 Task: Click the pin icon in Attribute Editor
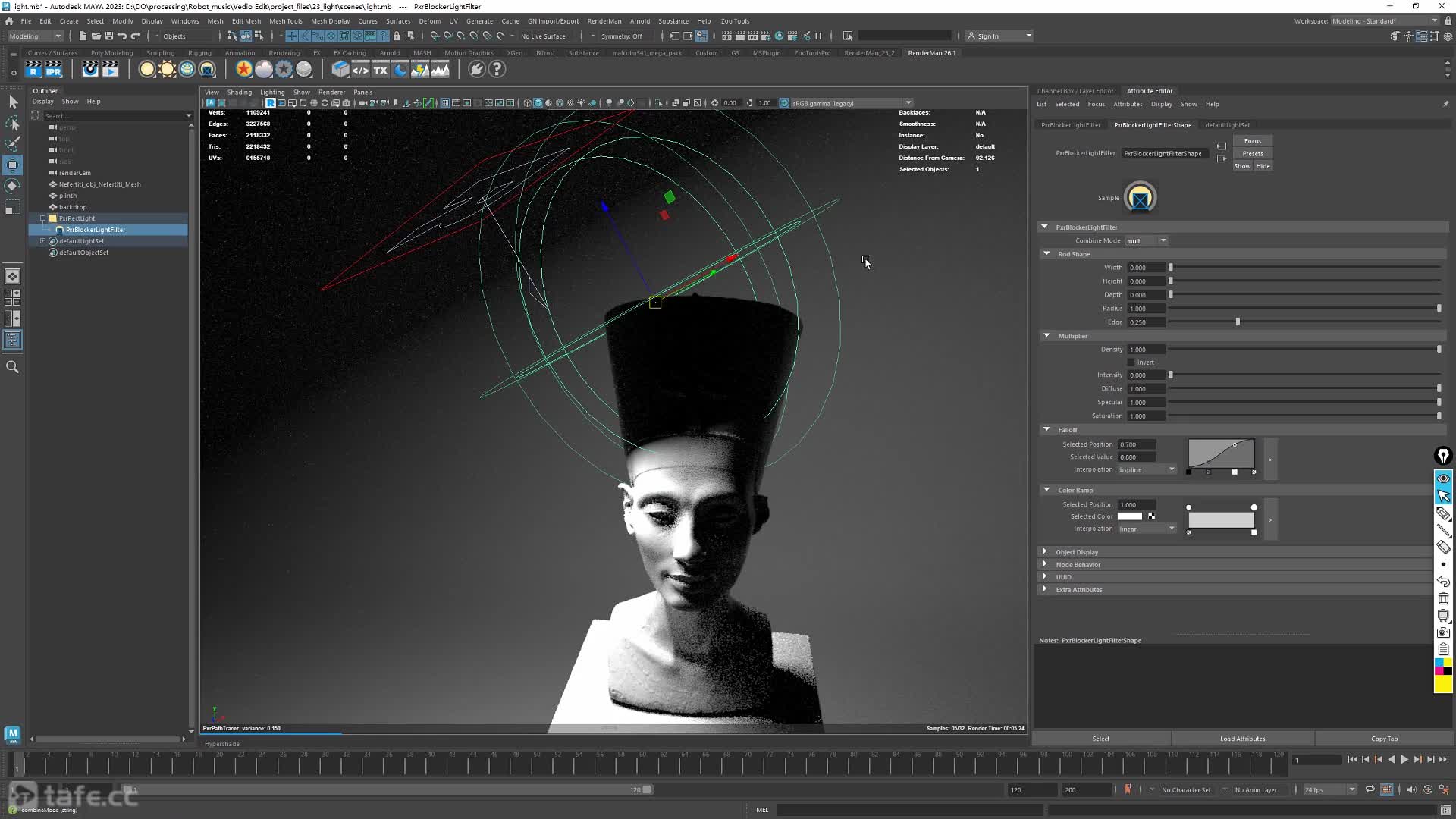click(x=1445, y=104)
